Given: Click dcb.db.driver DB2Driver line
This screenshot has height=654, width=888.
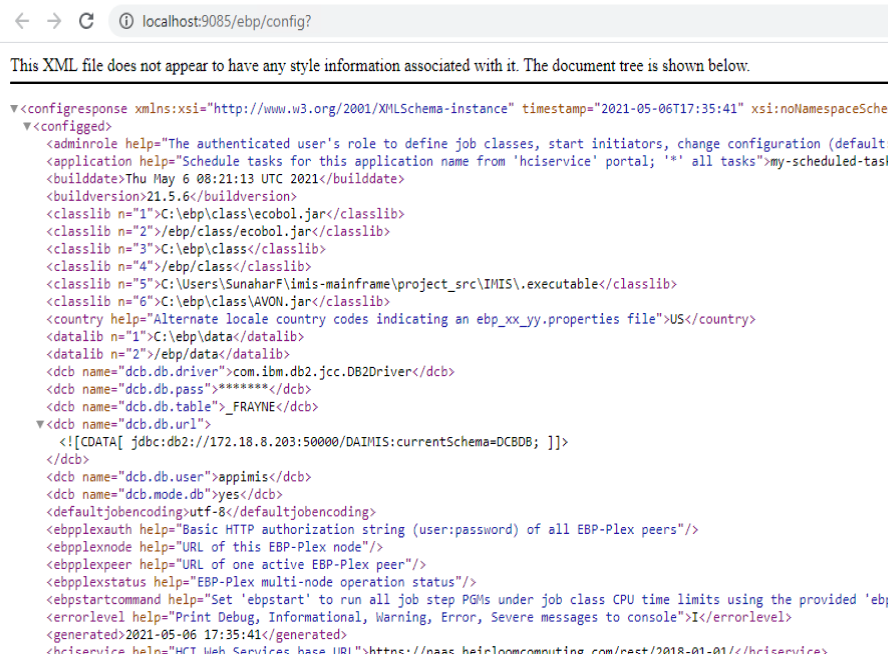Looking at the screenshot, I should click(x=250, y=372).
